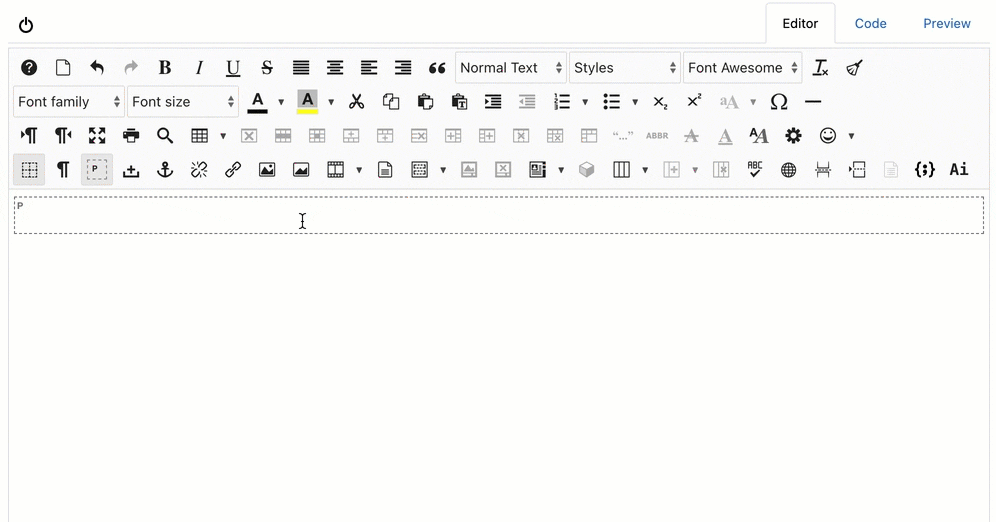Image resolution: width=996 pixels, height=522 pixels.
Task: Insert an anchor
Action: point(165,170)
